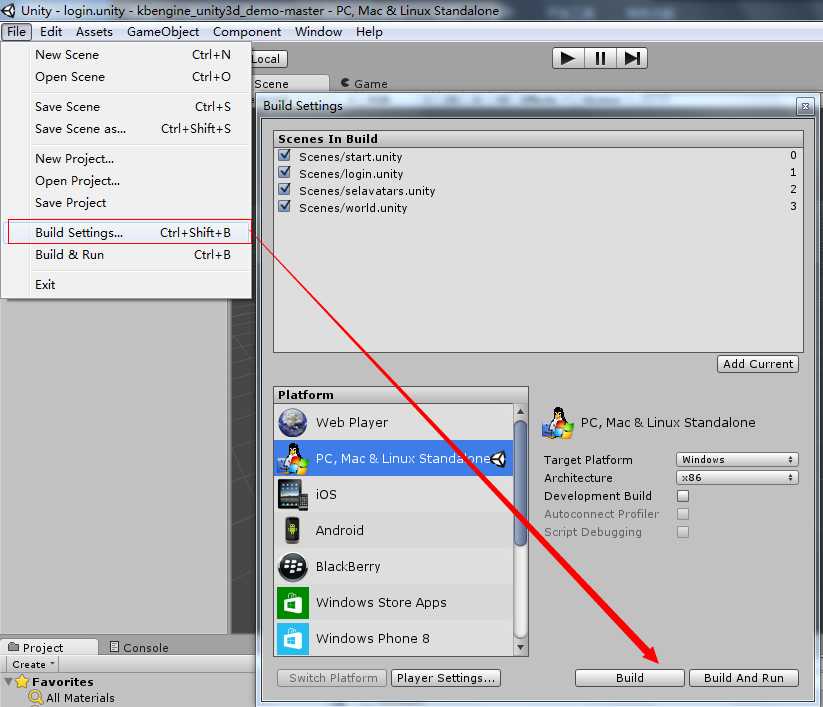
Task: Open the Create dropdown in Project panel
Action: coord(33,664)
